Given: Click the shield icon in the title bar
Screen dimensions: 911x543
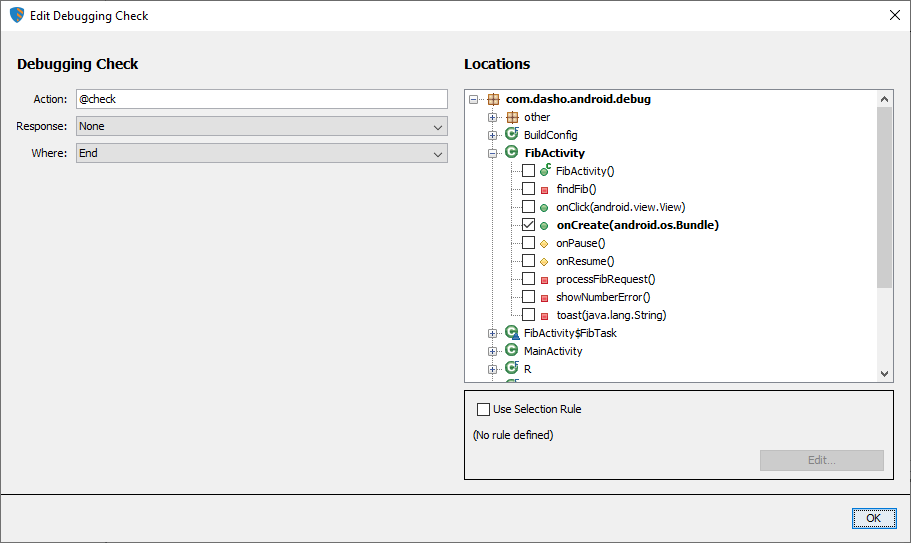Looking at the screenshot, I should point(17,15).
